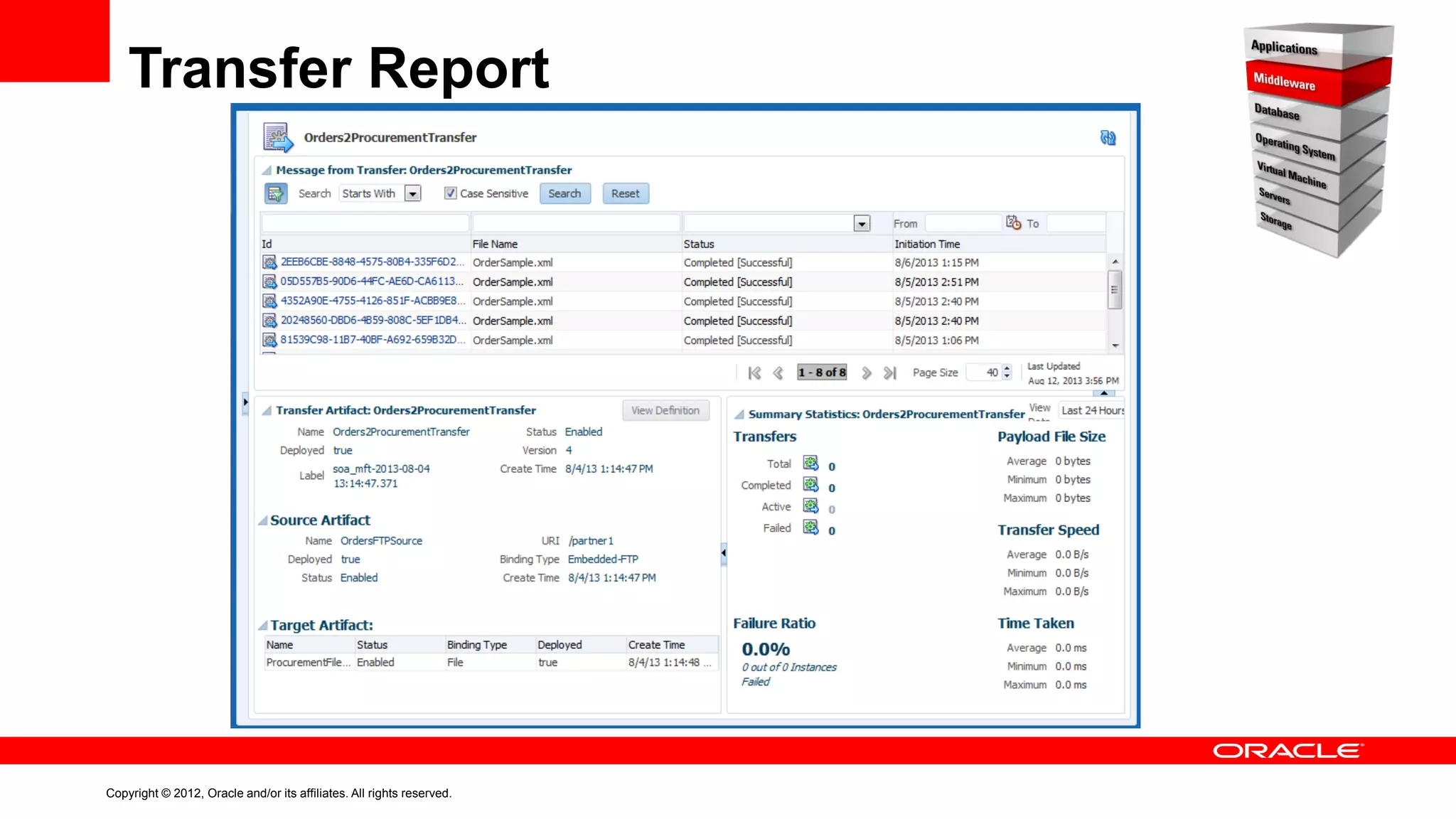Click the Initiation Time 8/6/2013 1:15 PM
The width and height of the screenshot is (1456, 819).
tap(936, 262)
